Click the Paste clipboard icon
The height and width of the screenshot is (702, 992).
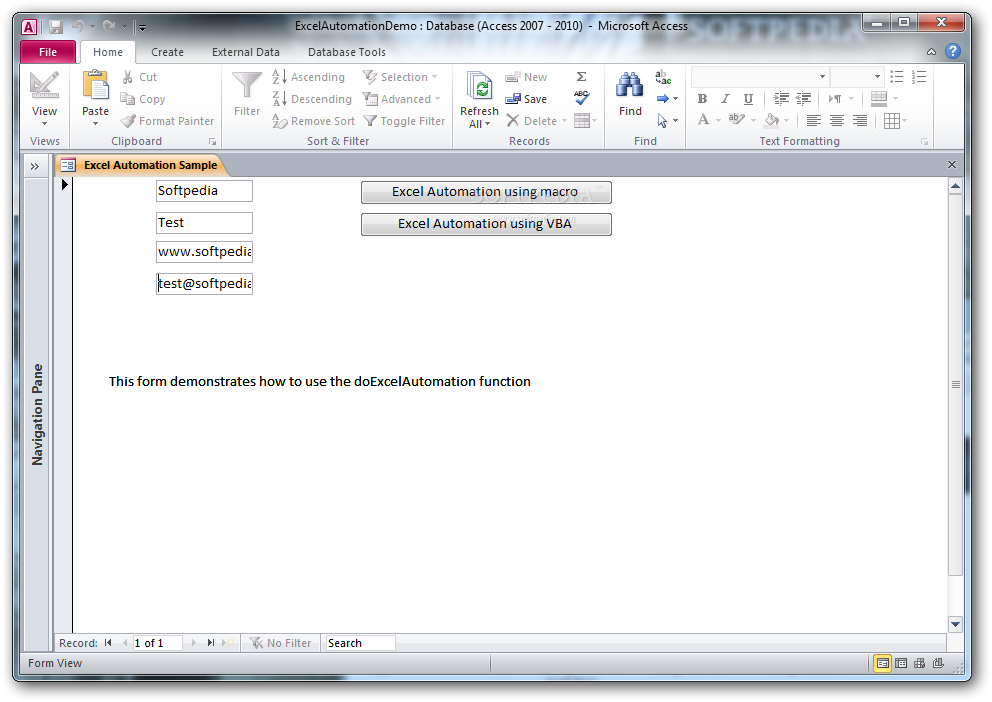click(96, 85)
